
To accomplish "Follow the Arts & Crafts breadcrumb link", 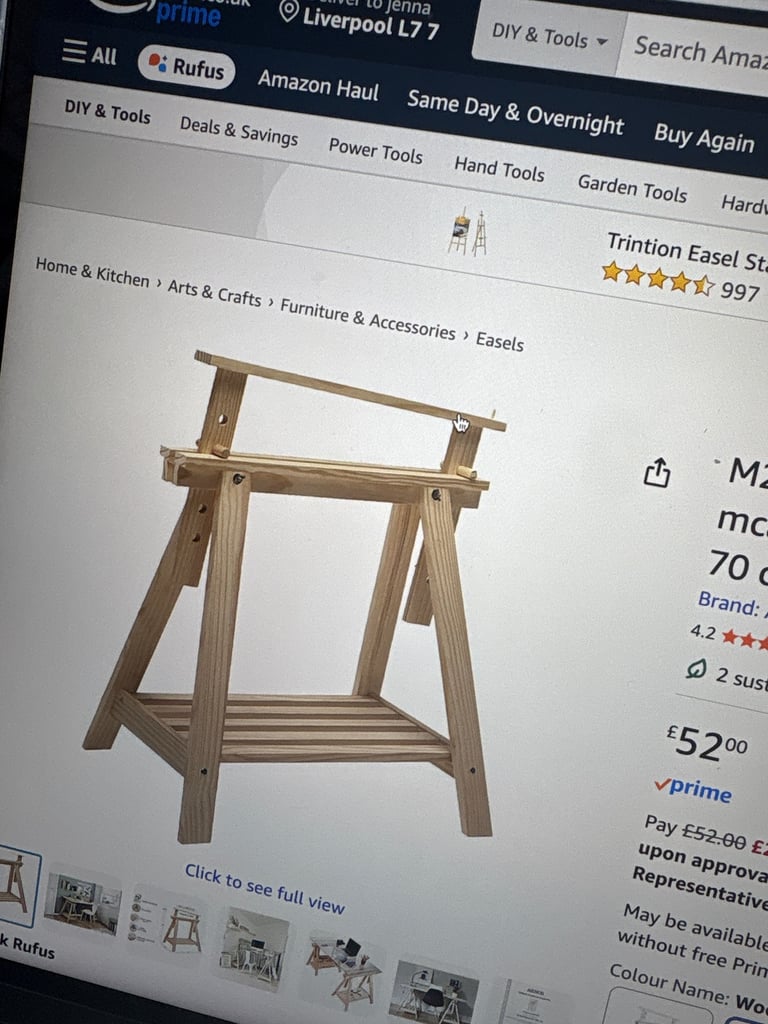I will point(214,292).
